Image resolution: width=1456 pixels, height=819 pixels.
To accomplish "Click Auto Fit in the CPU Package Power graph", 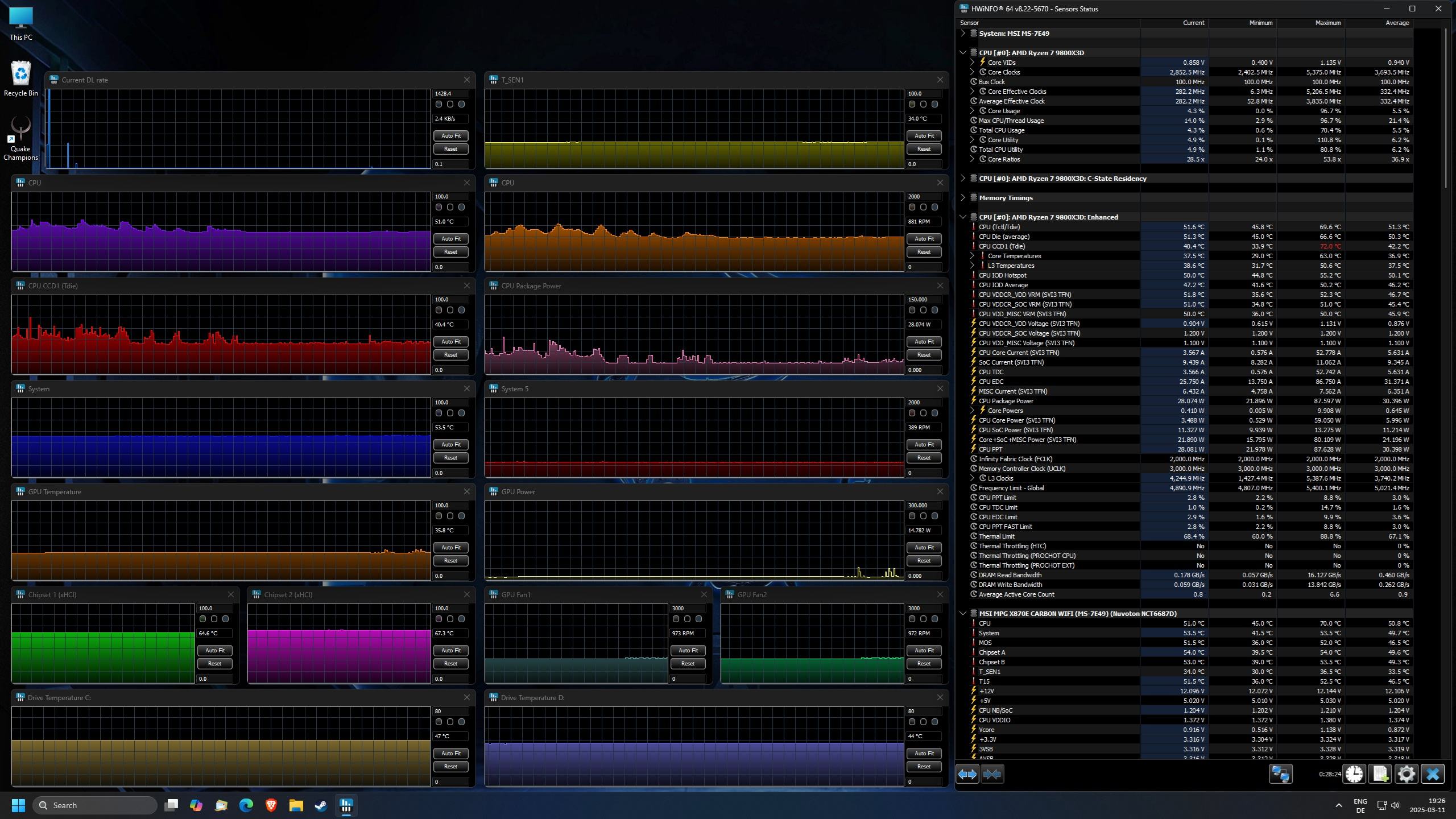I will 924,341.
